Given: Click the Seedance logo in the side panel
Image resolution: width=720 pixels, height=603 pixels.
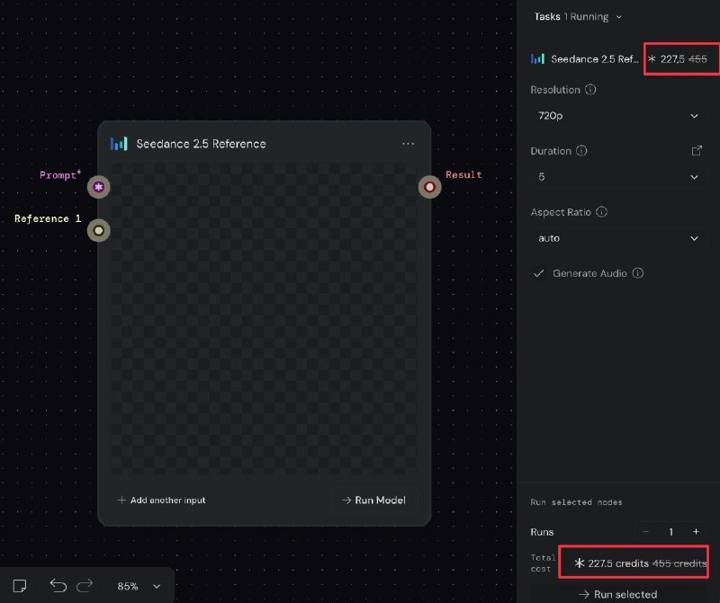Looking at the screenshot, I should (537, 59).
